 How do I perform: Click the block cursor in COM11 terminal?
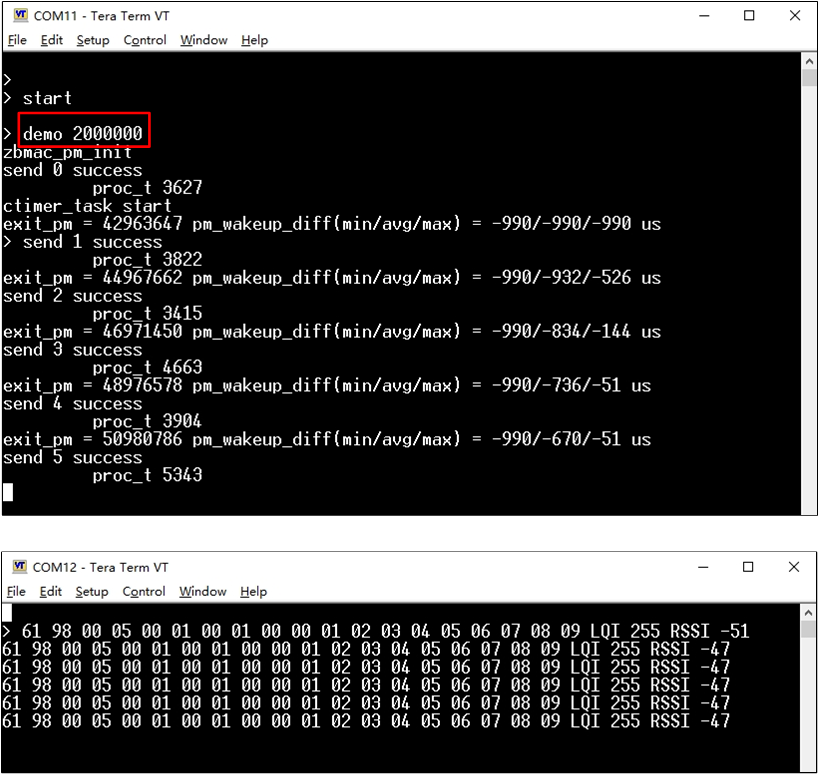tap(8, 492)
